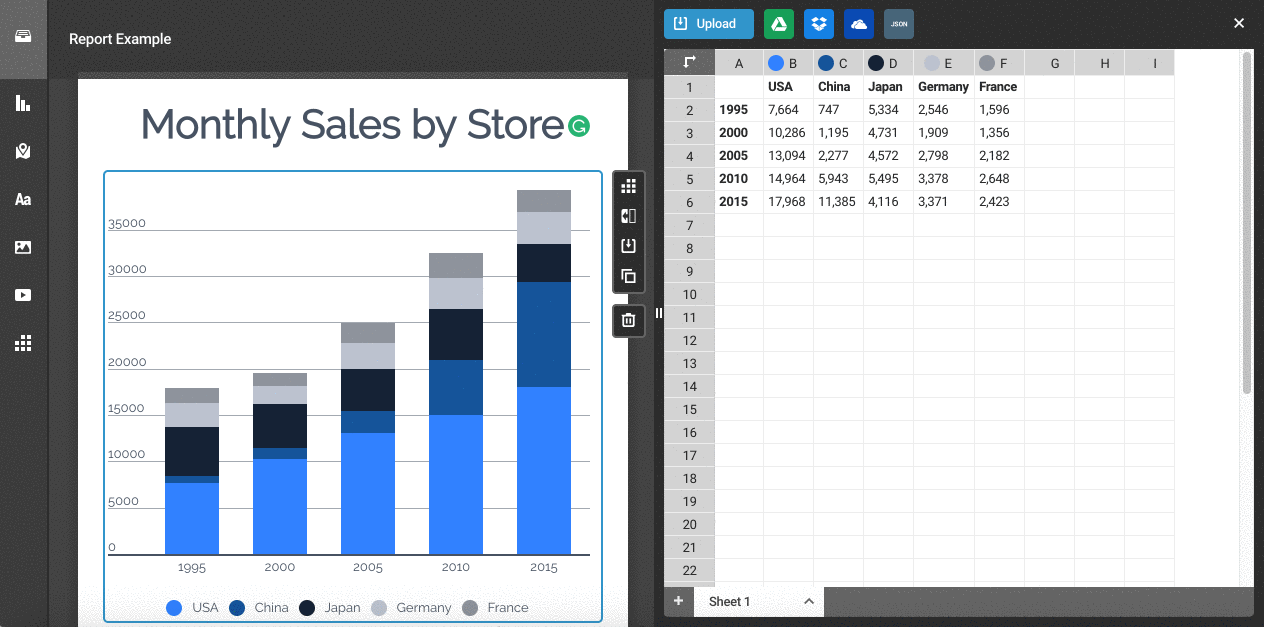The image size is (1264, 627).
Task: Import data from Dropbox
Action: point(819,24)
